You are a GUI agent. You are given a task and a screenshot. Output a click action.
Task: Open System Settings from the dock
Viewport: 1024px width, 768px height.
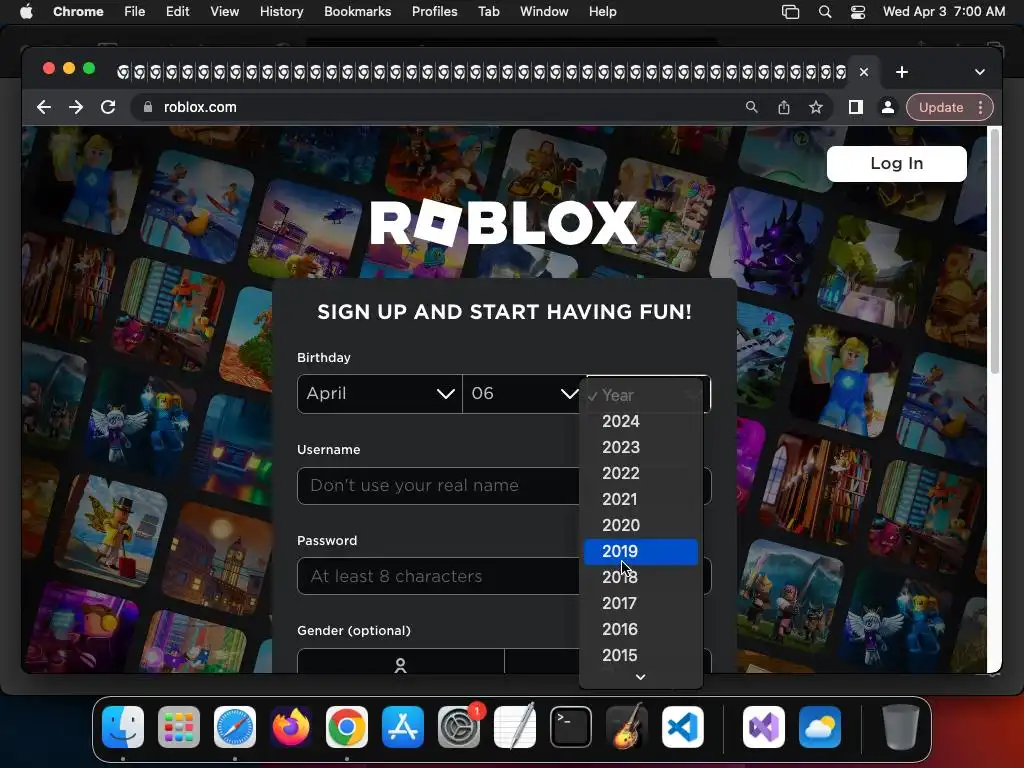459,727
